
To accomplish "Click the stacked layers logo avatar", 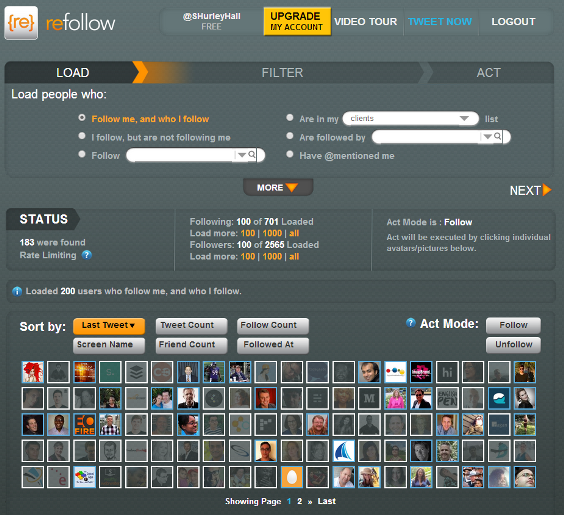I will click(x=136, y=372).
